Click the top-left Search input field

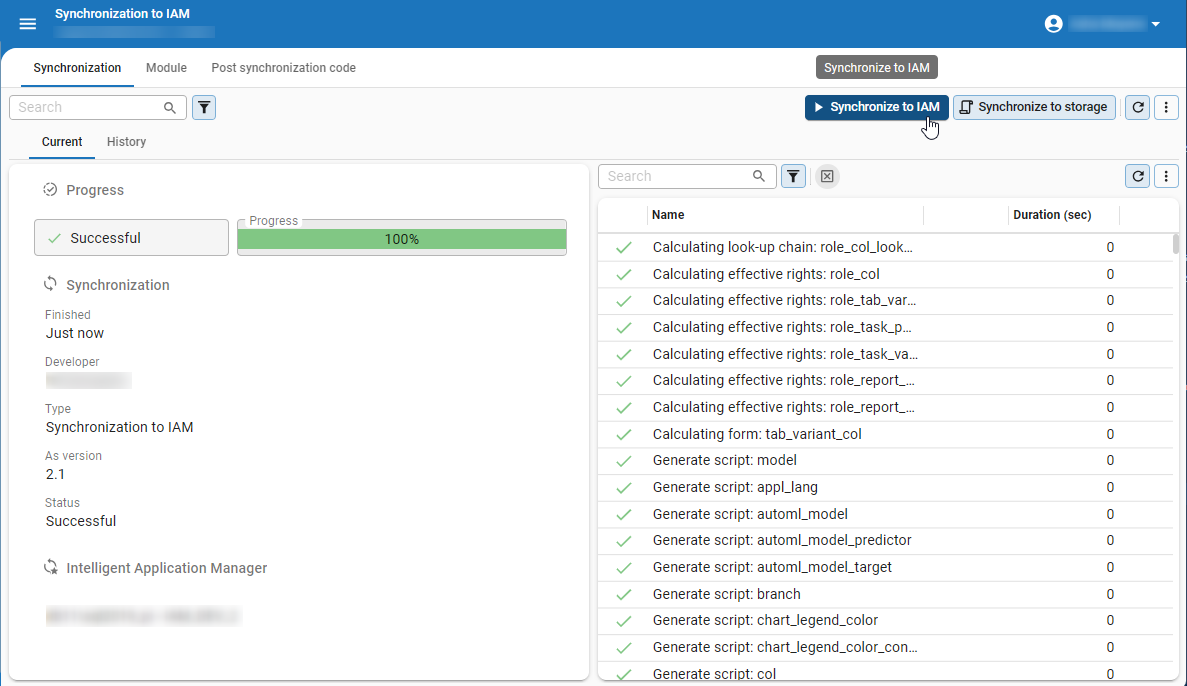[88, 107]
